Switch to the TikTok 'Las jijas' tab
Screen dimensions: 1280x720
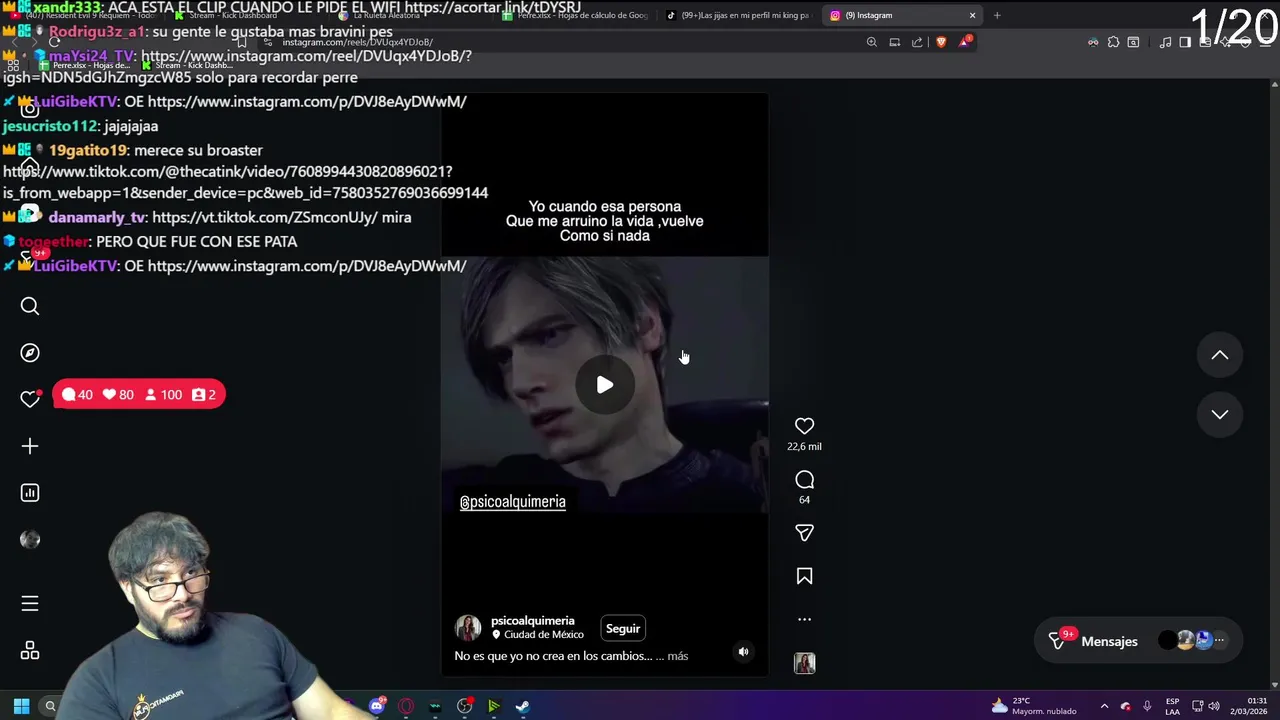pyautogui.click(x=739, y=15)
